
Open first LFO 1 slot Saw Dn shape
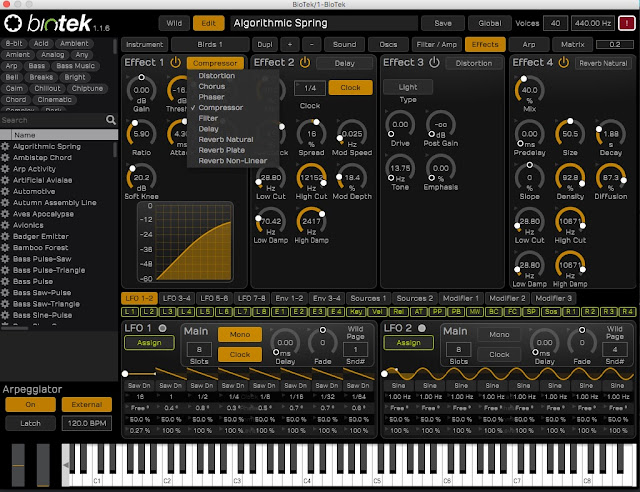(x=139, y=385)
